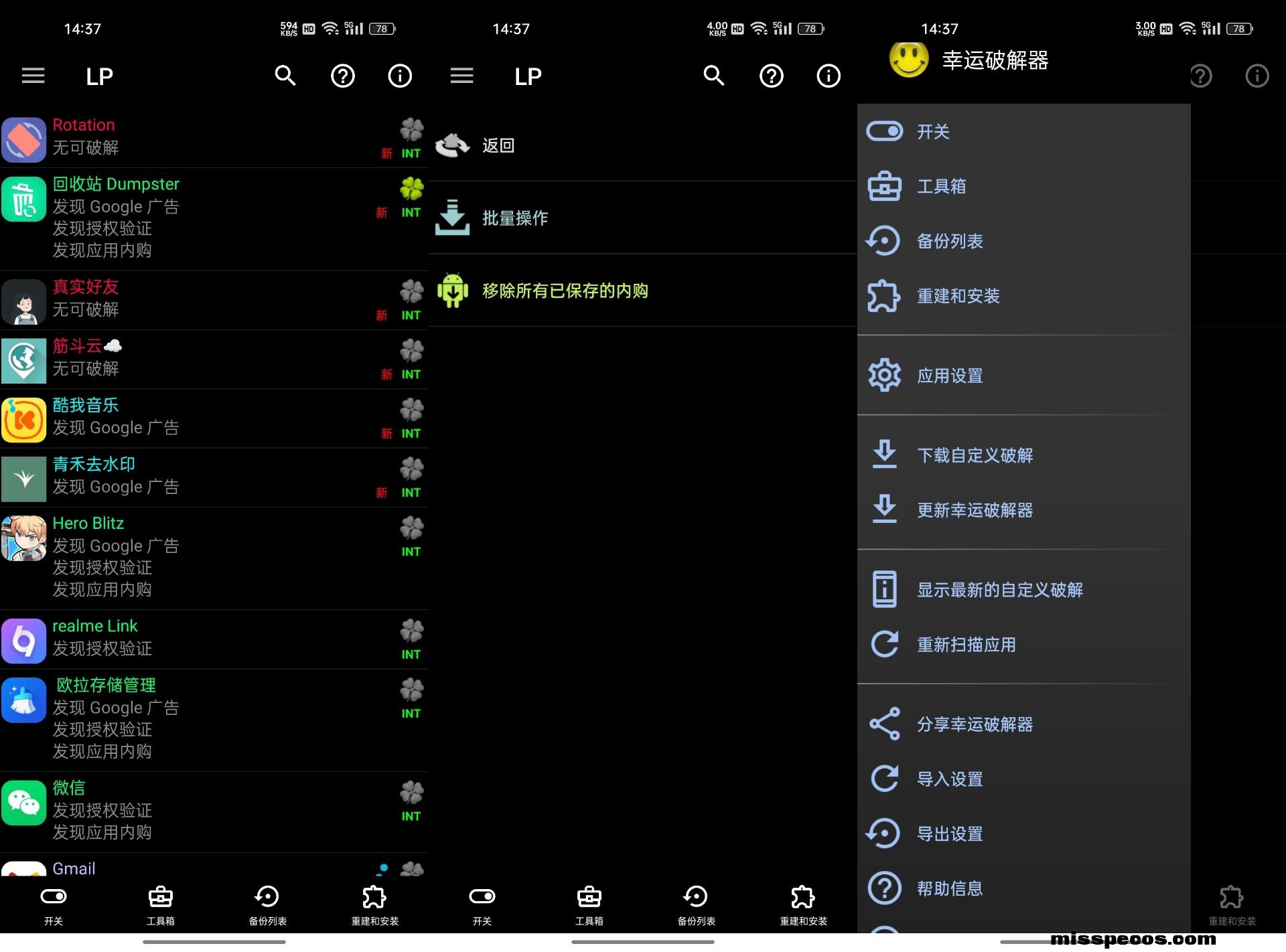Select 导出设置 in drawer
This screenshot has height=952, width=1286.
point(1024,834)
